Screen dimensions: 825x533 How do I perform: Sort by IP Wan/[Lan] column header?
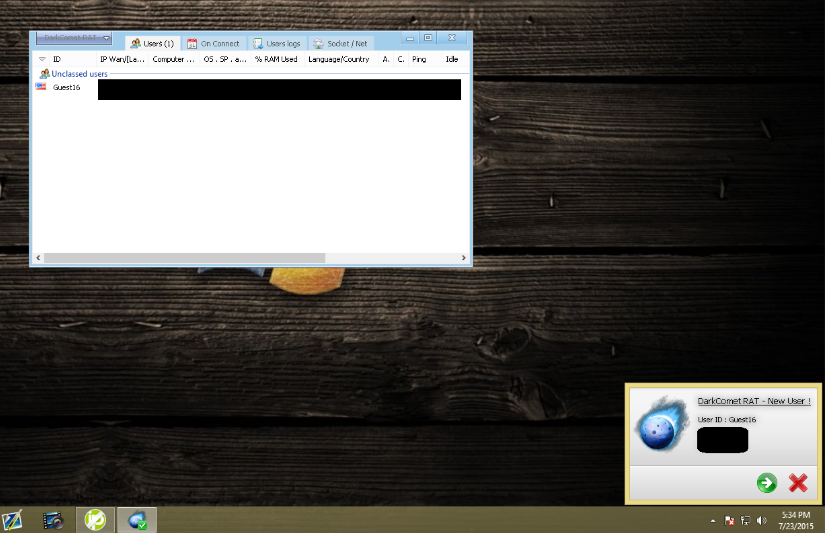(122, 59)
